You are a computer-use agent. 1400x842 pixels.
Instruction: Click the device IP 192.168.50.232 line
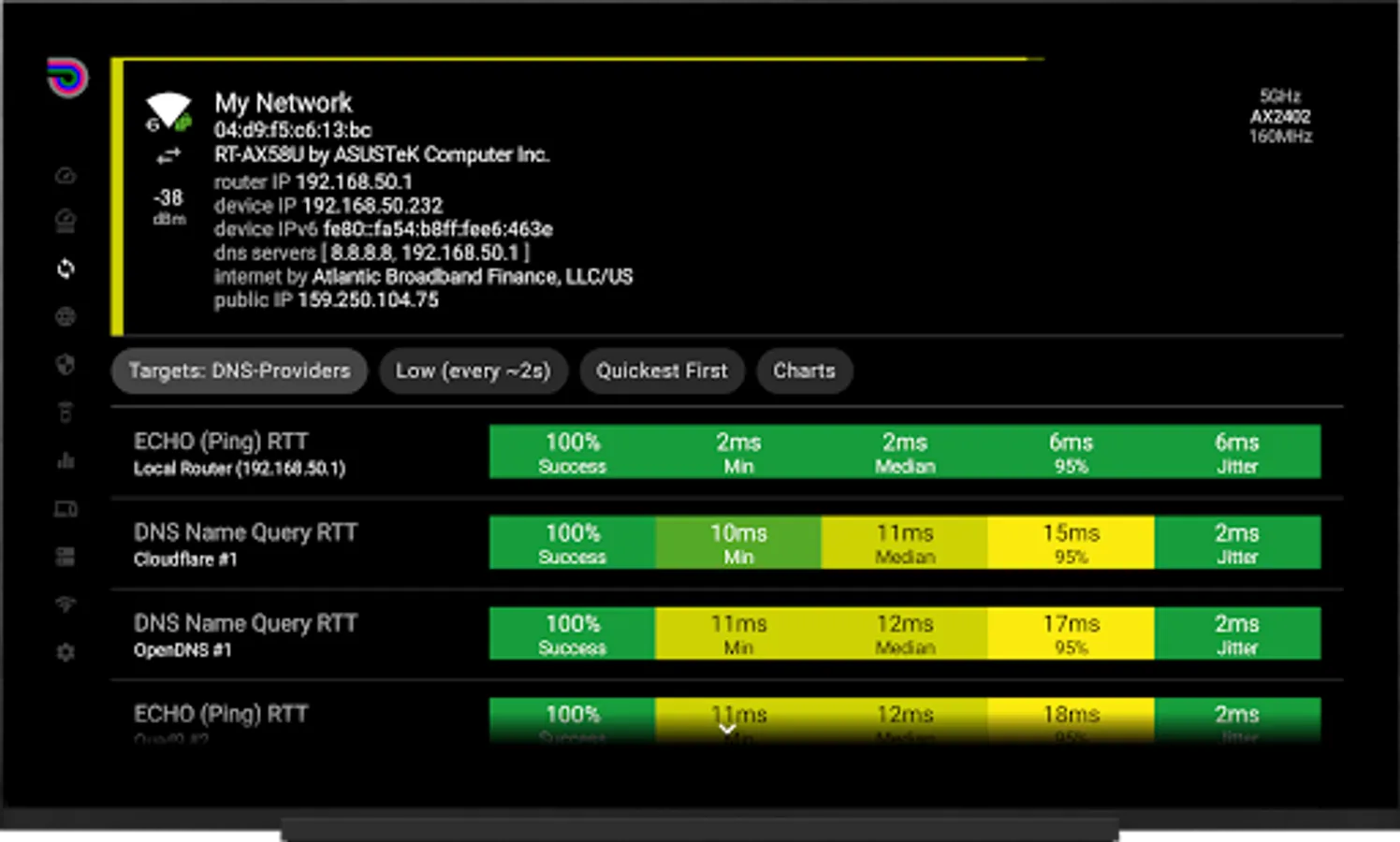(x=328, y=206)
